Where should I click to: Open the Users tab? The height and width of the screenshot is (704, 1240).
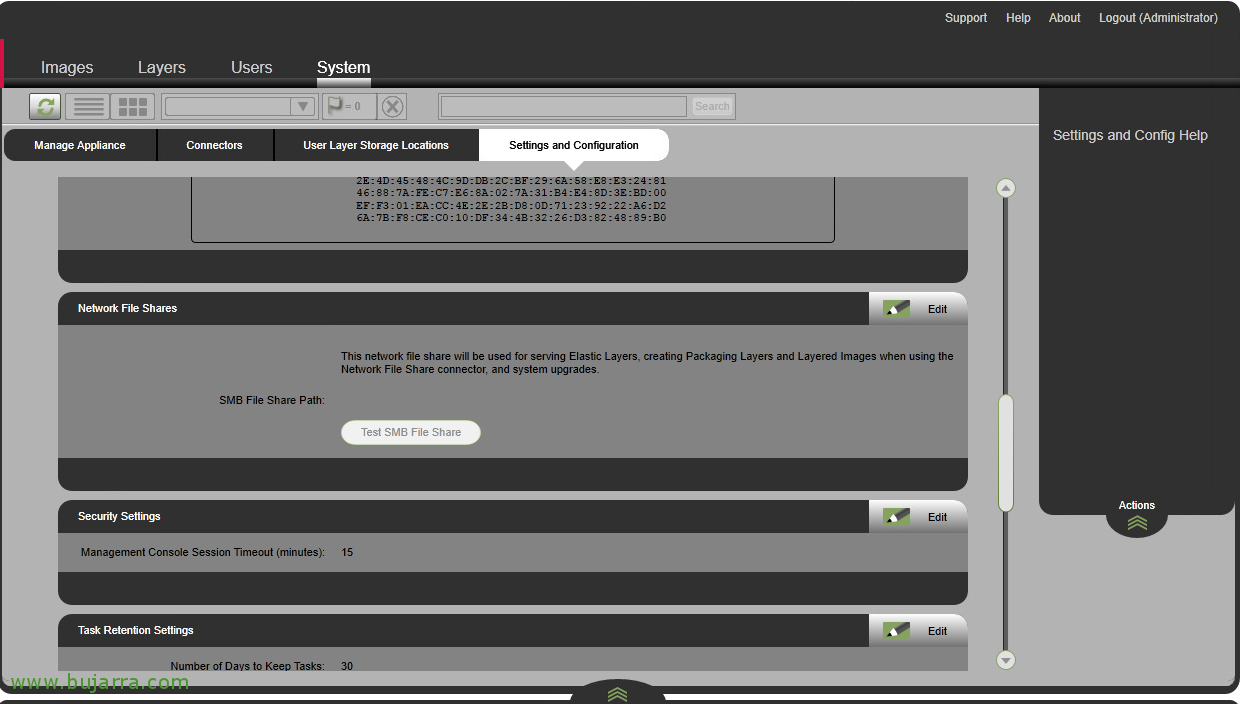(252, 68)
